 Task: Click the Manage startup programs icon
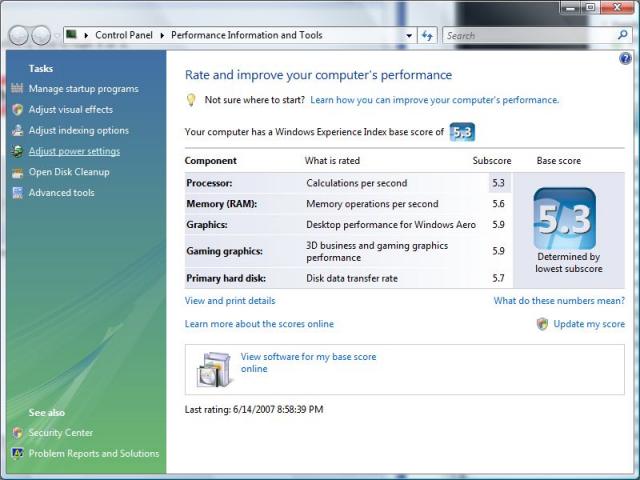(x=17, y=88)
